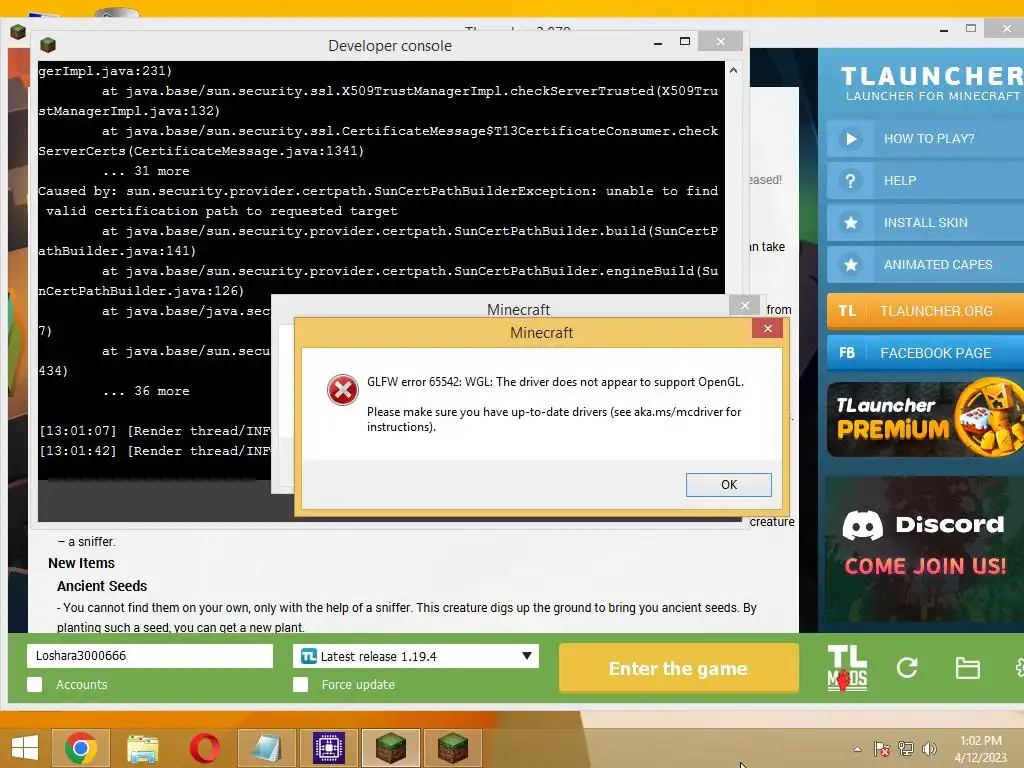This screenshot has height=768, width=1024.
Task: Click the Enter the game button
Action: [x=679, y=668]
